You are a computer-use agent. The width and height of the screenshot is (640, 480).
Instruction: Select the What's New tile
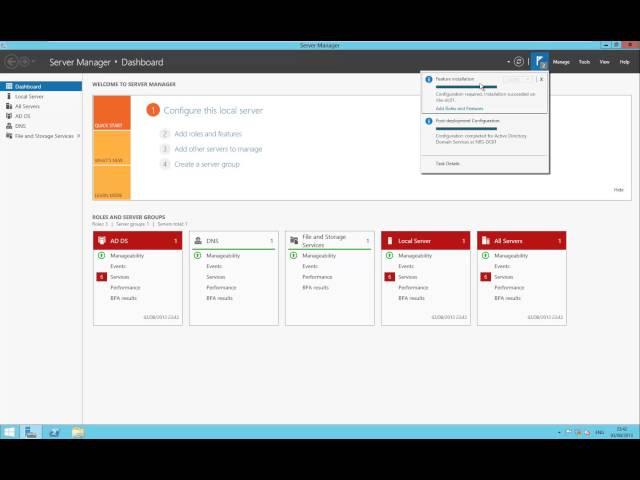[x=112, y=148]
